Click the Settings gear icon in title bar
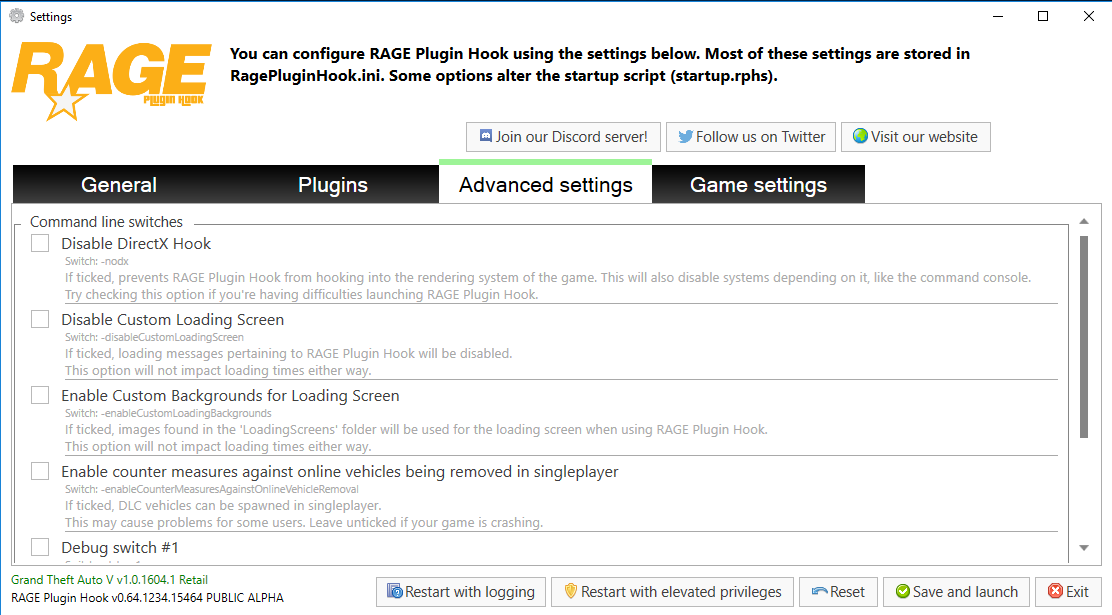 tap(16, 16)
